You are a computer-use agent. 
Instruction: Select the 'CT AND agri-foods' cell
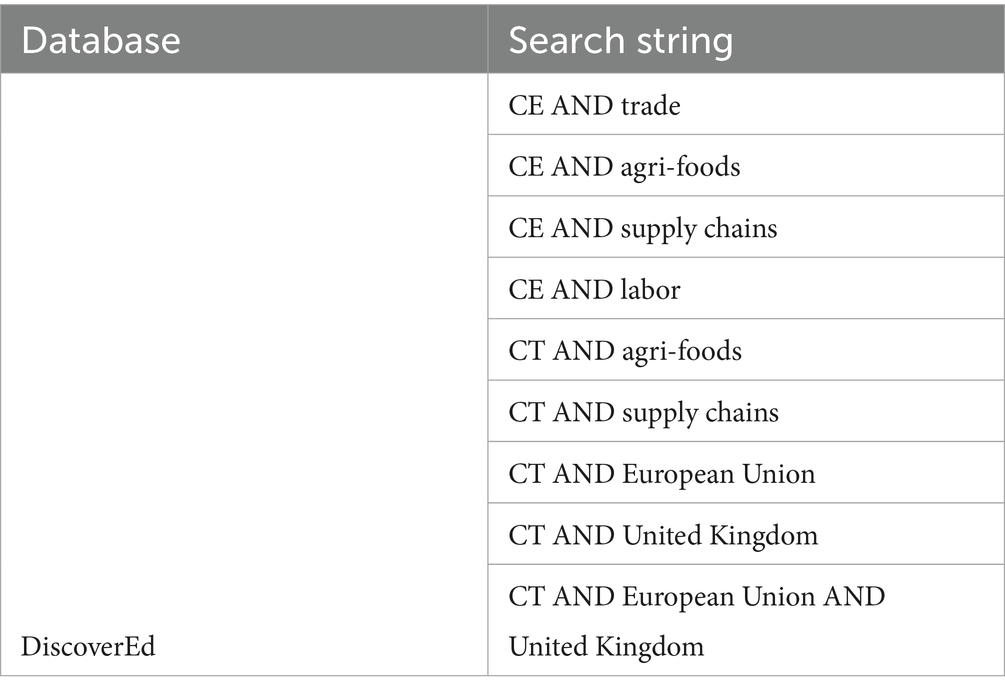coord(746,351)
